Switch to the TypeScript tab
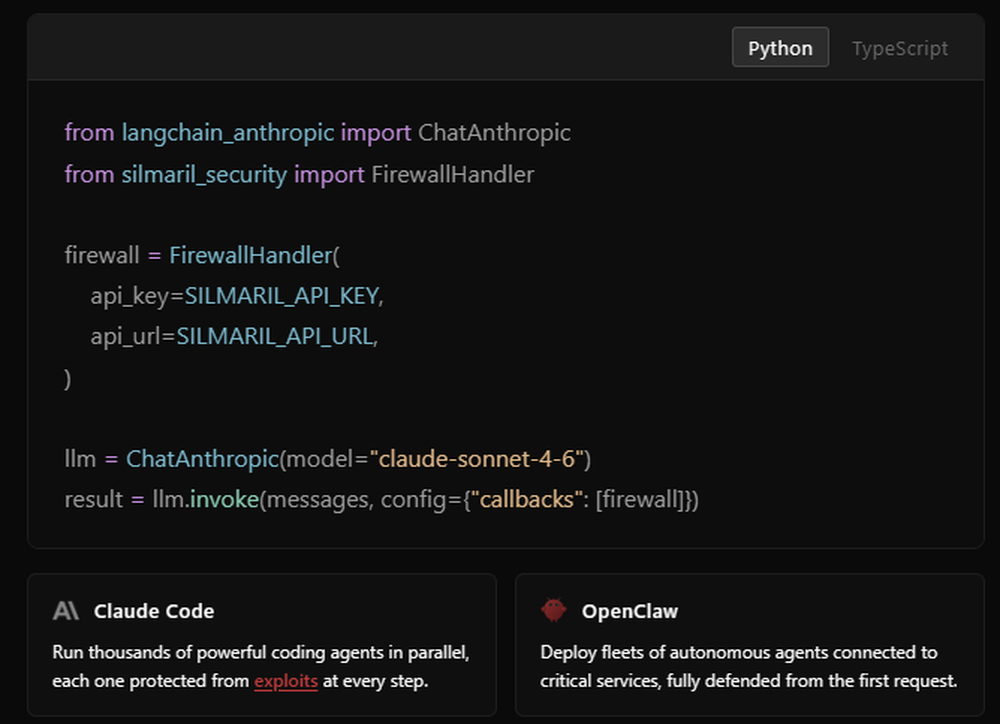 tap(899, 47)
